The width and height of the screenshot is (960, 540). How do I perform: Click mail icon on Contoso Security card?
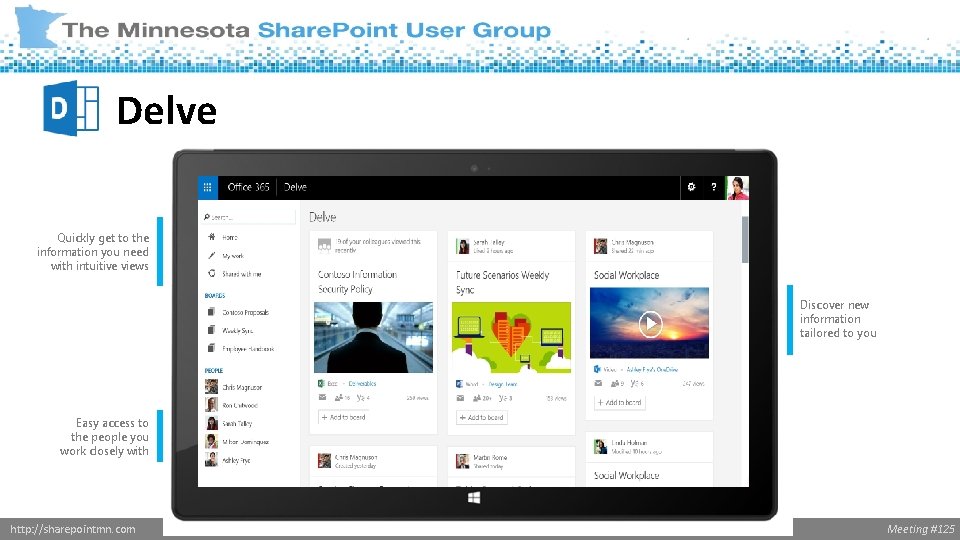[323, 398]
